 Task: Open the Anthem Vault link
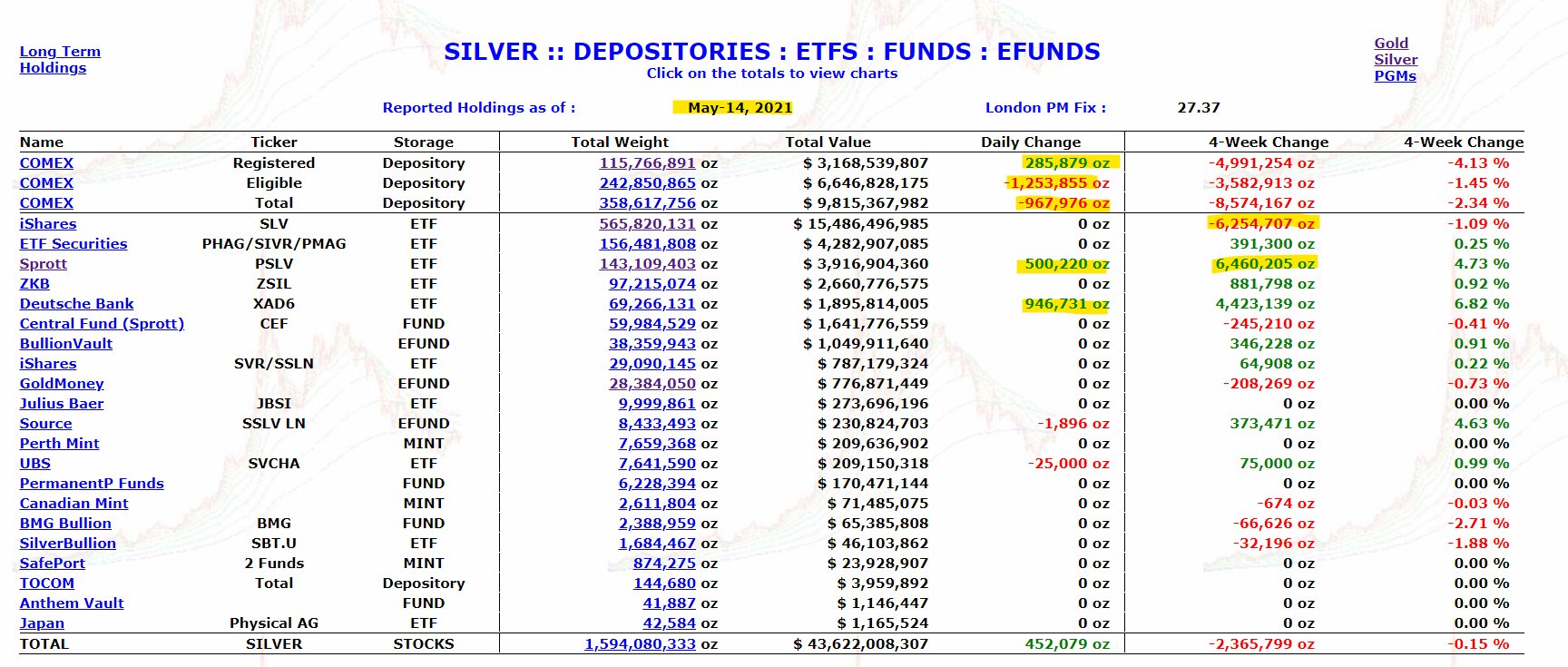pos(72,603)
